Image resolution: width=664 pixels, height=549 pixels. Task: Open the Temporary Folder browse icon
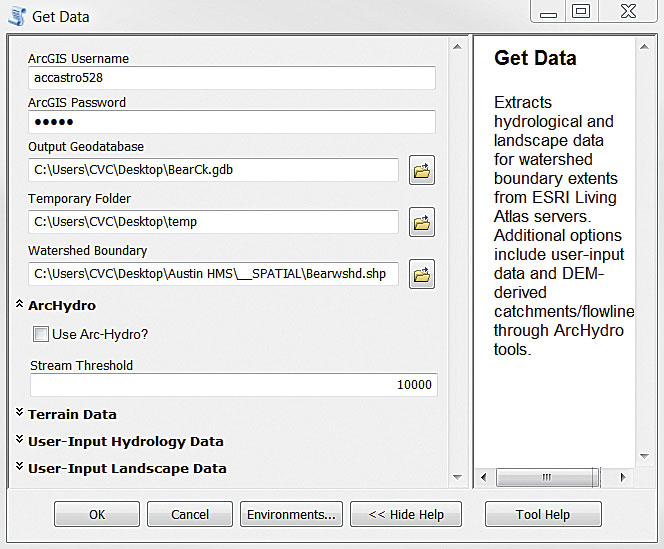pos(421,222)
